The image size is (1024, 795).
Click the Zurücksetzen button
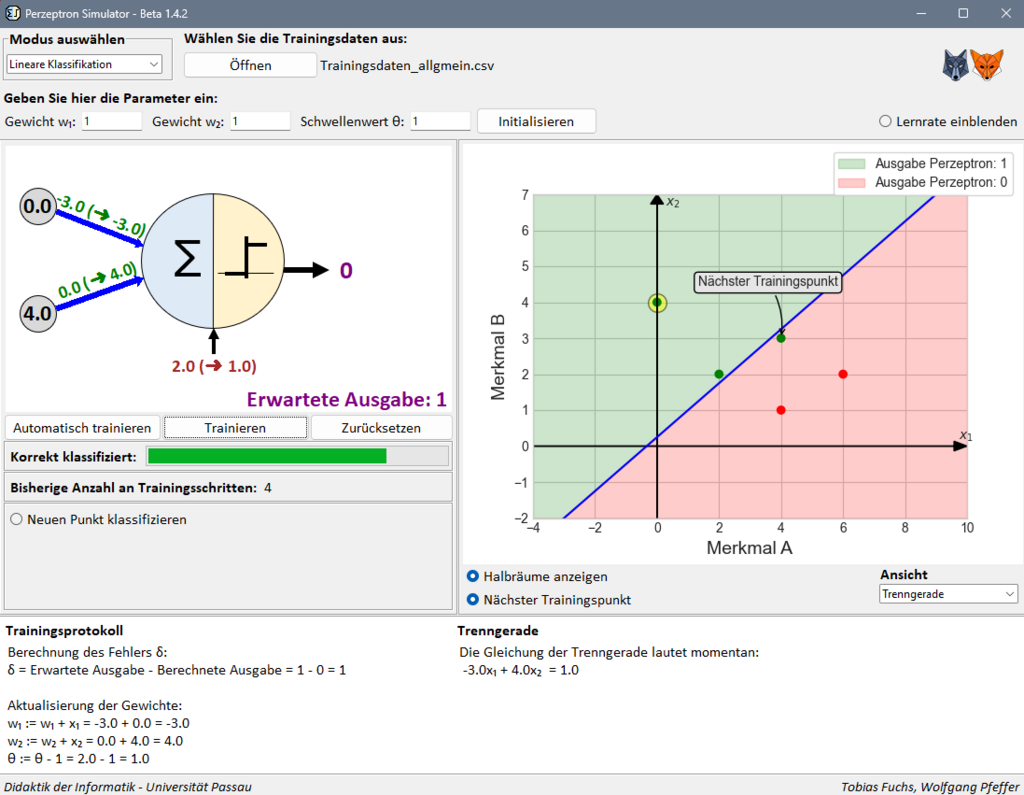coord(381,428)
